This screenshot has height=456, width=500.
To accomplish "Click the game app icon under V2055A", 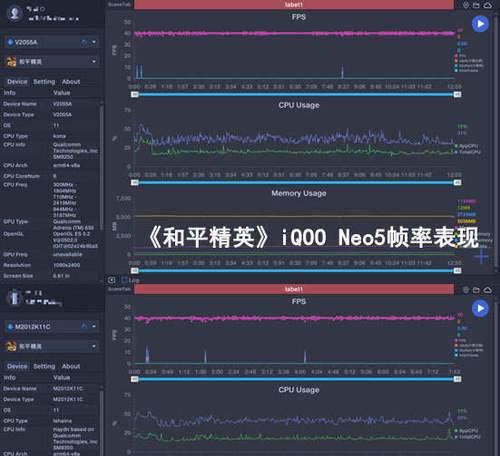I will click(12, 62).
